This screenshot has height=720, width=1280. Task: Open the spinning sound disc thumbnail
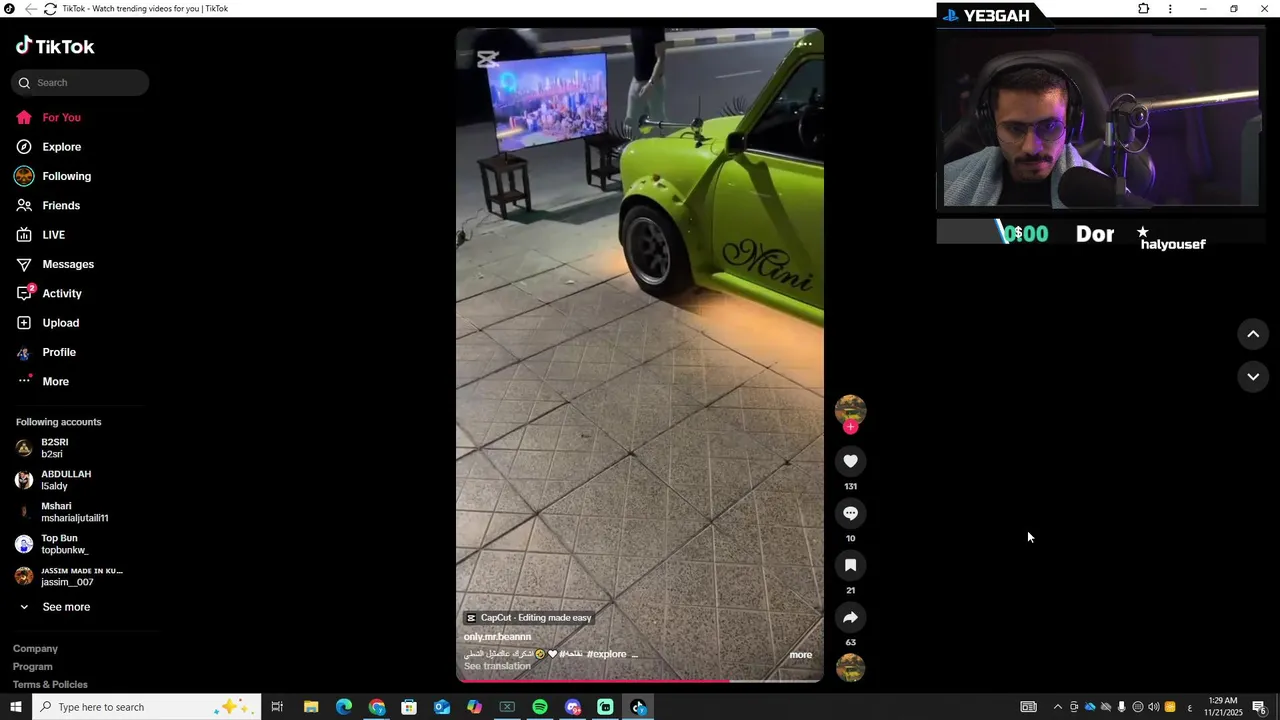[x=850, y=667]
